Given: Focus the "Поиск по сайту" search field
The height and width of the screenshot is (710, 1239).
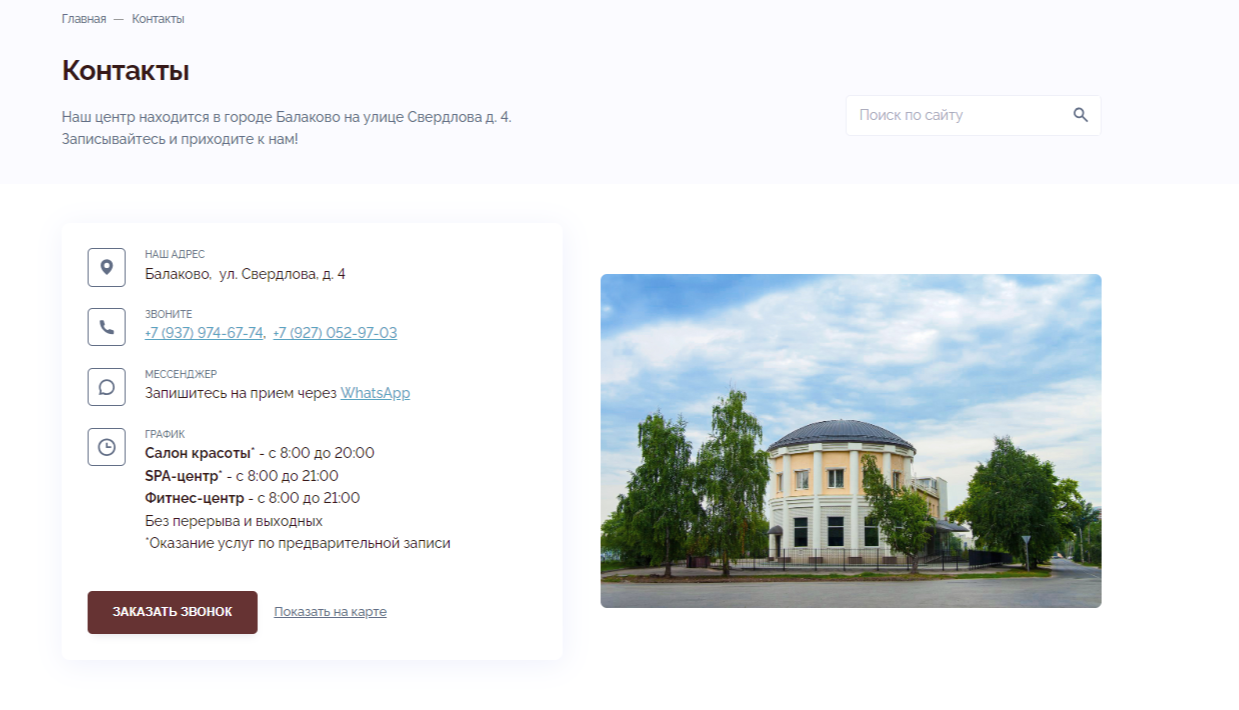Looking at the screenshot, I should coord(955,115).
